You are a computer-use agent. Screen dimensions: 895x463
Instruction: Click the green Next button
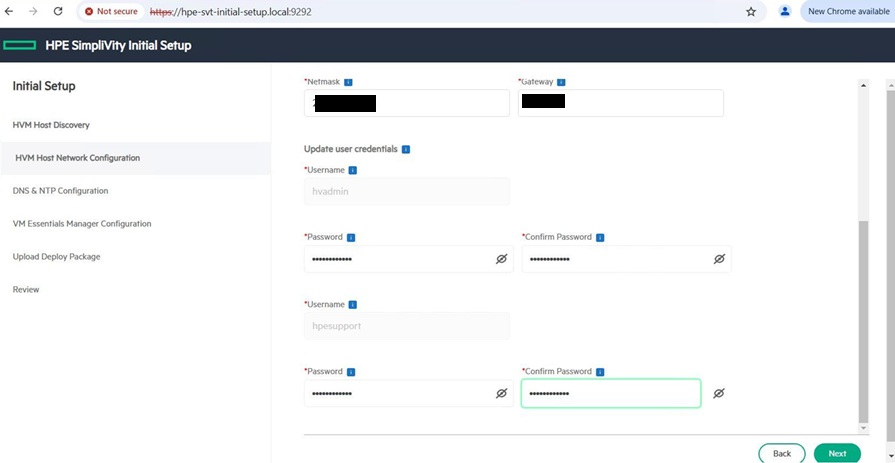coord(837,453)
